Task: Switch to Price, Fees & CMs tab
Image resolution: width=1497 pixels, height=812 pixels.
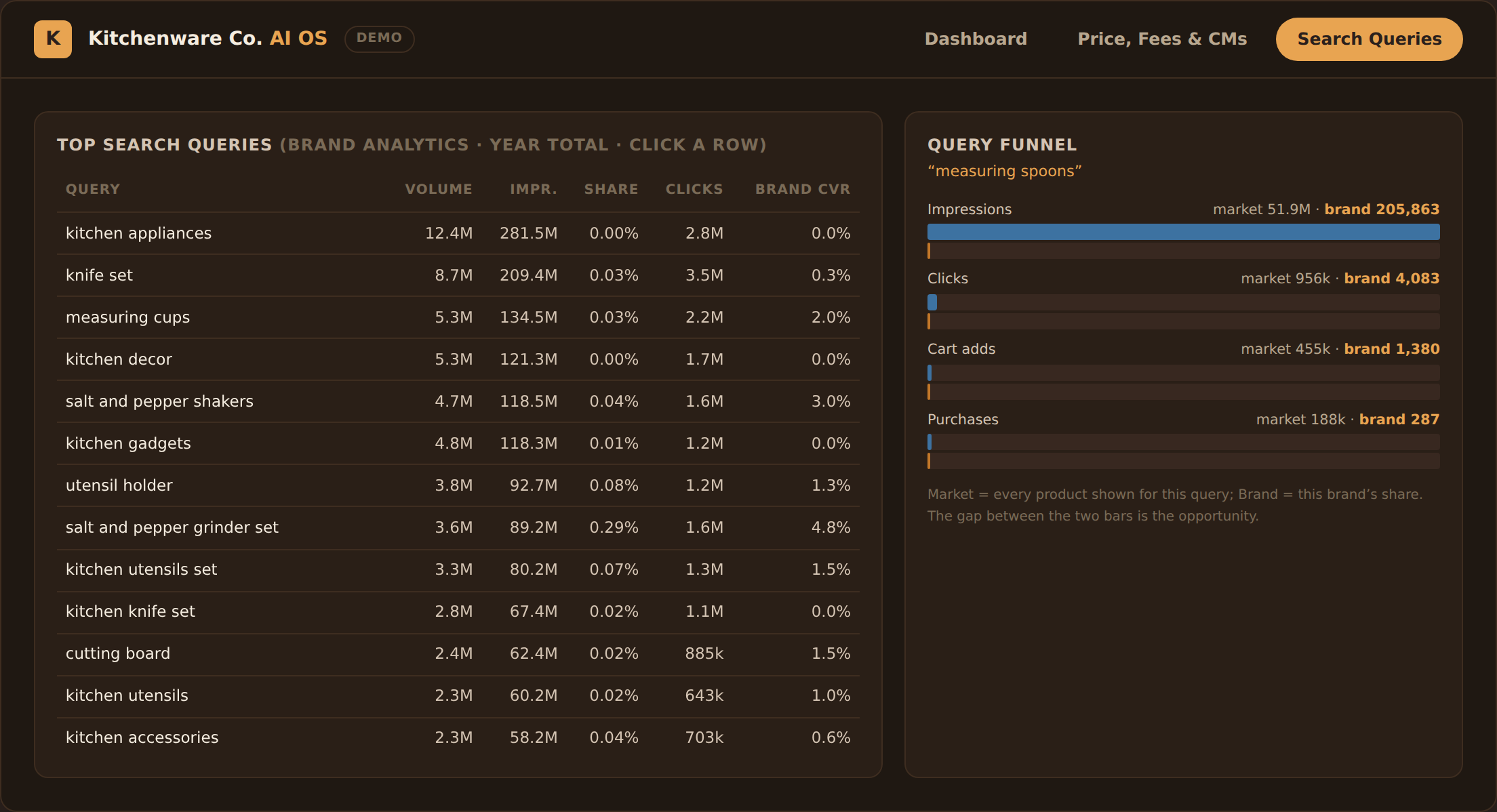Action: (1162, 39)
